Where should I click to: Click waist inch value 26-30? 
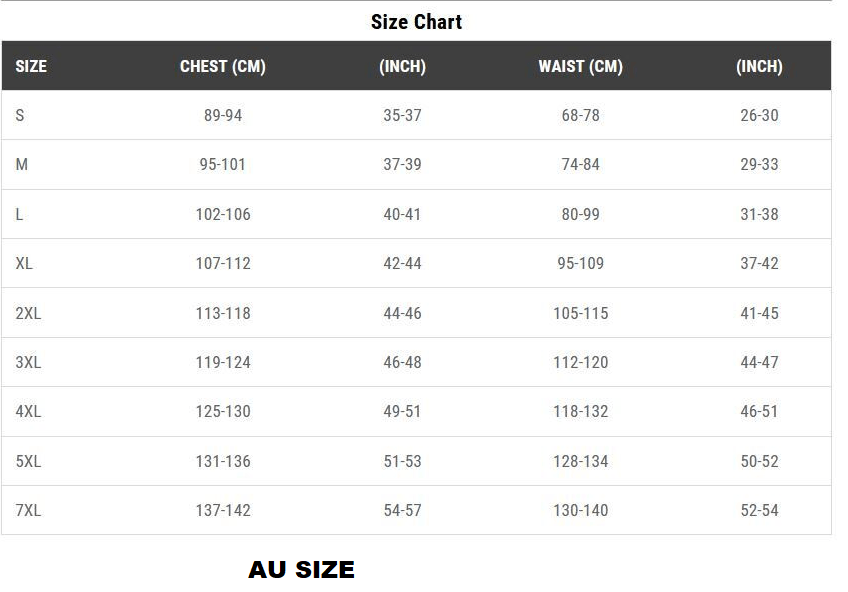759,116
